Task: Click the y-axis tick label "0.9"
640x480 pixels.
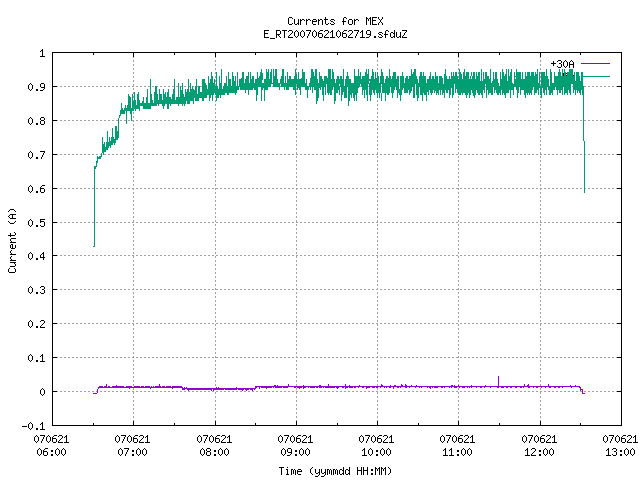Action: pyautogui.click(x=36, y=87)
